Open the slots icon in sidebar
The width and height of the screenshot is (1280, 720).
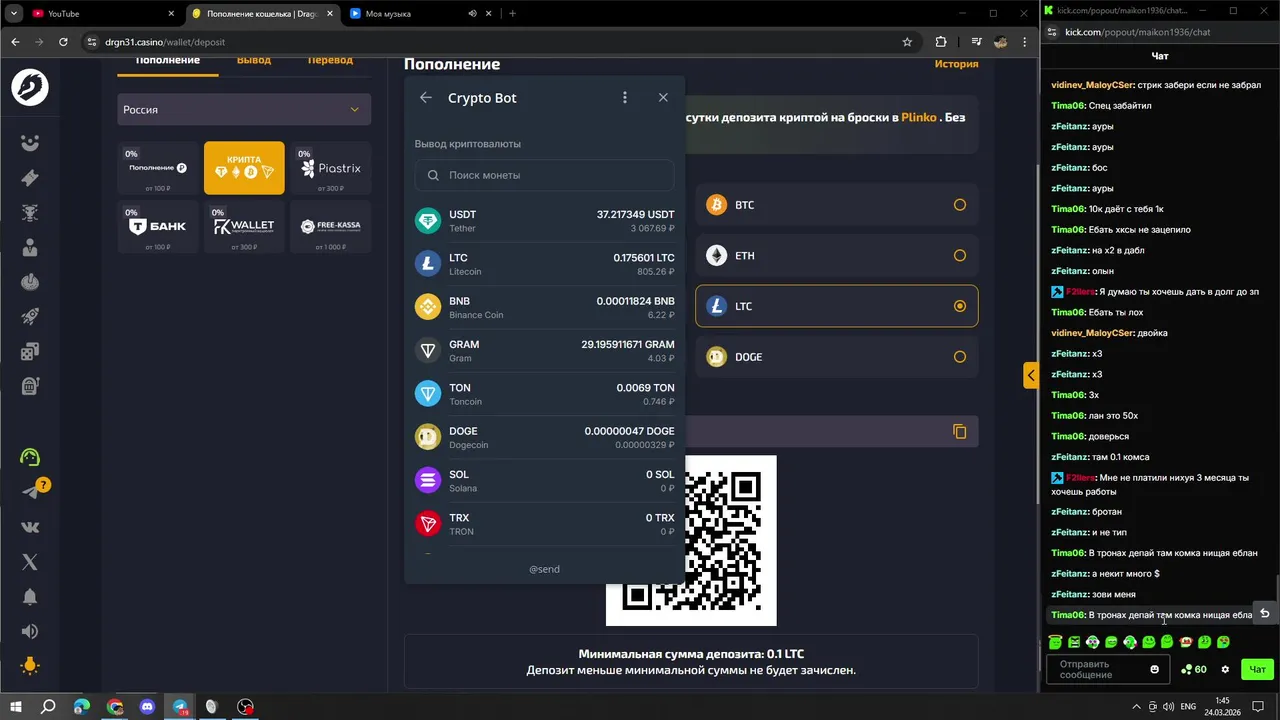click(30, 386)
